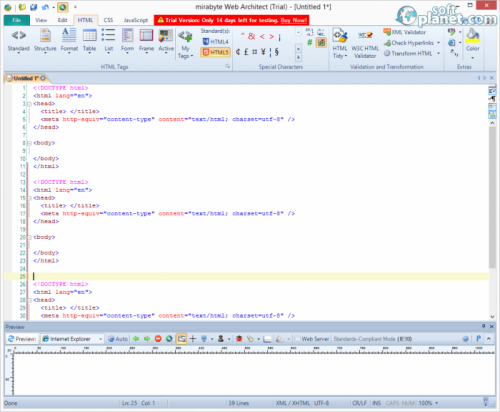
Task: Open the Active content tags menu
Action: [166, 41]
